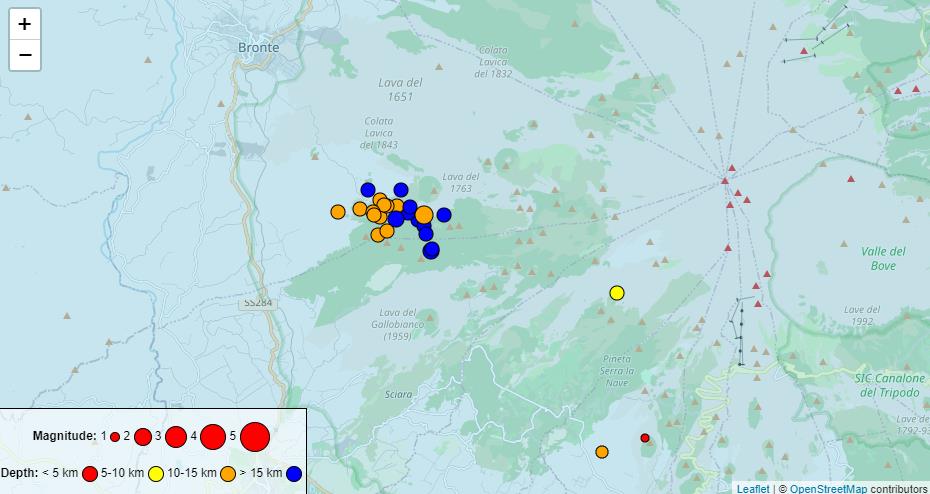The width and height of the screenshot is (930, 494).
Task: Click the leftmost orange marker in cluster
Action: 338,211
